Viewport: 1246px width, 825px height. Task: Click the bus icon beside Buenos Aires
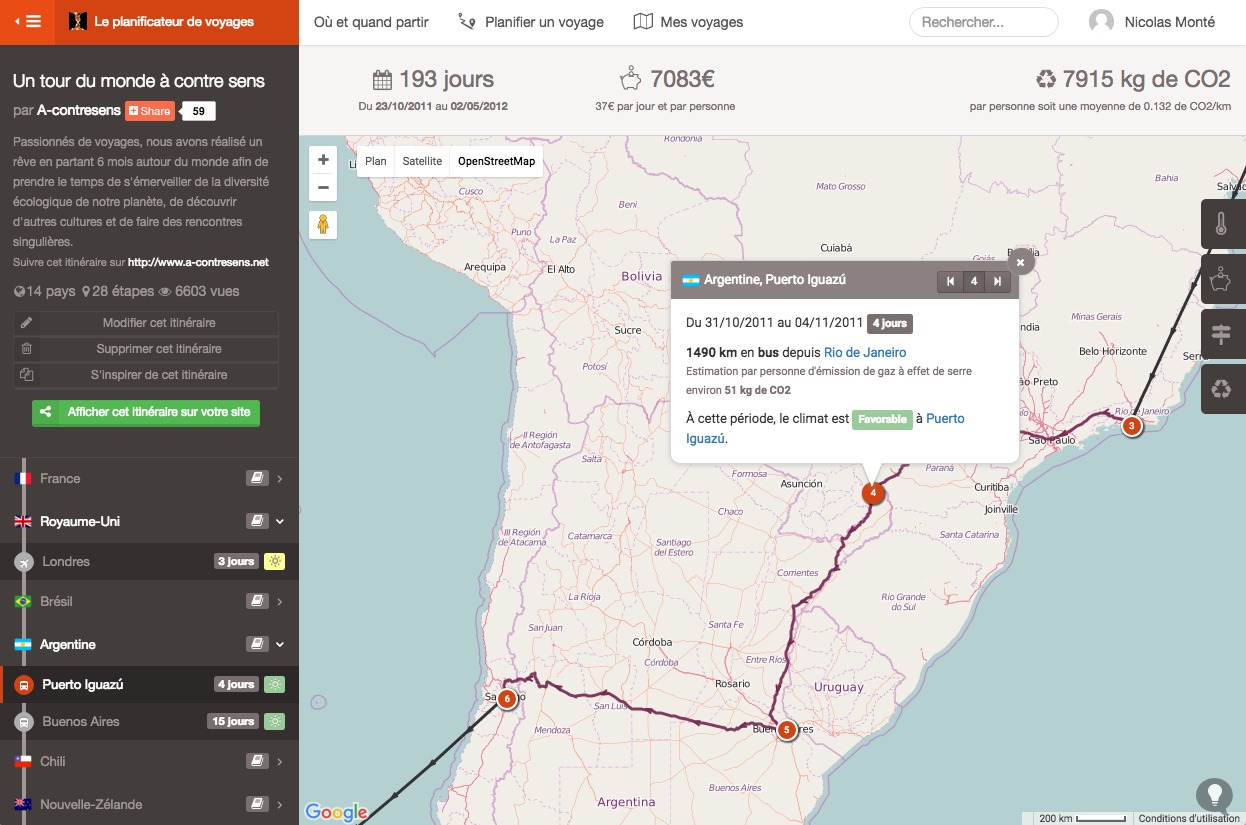[24, 722]
